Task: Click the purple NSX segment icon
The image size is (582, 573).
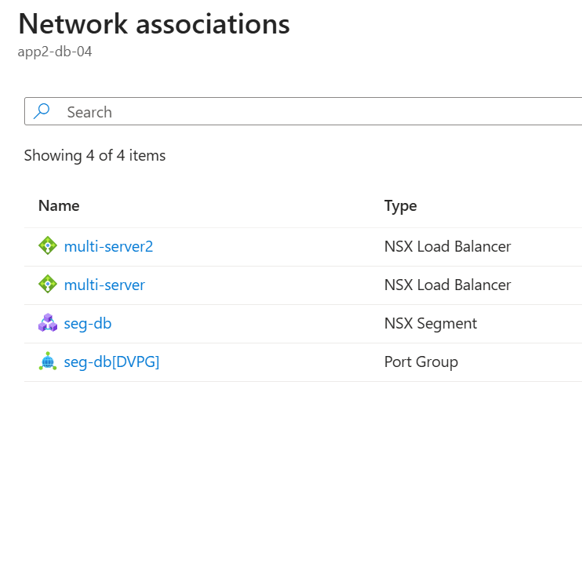Action: click(48, 323)
